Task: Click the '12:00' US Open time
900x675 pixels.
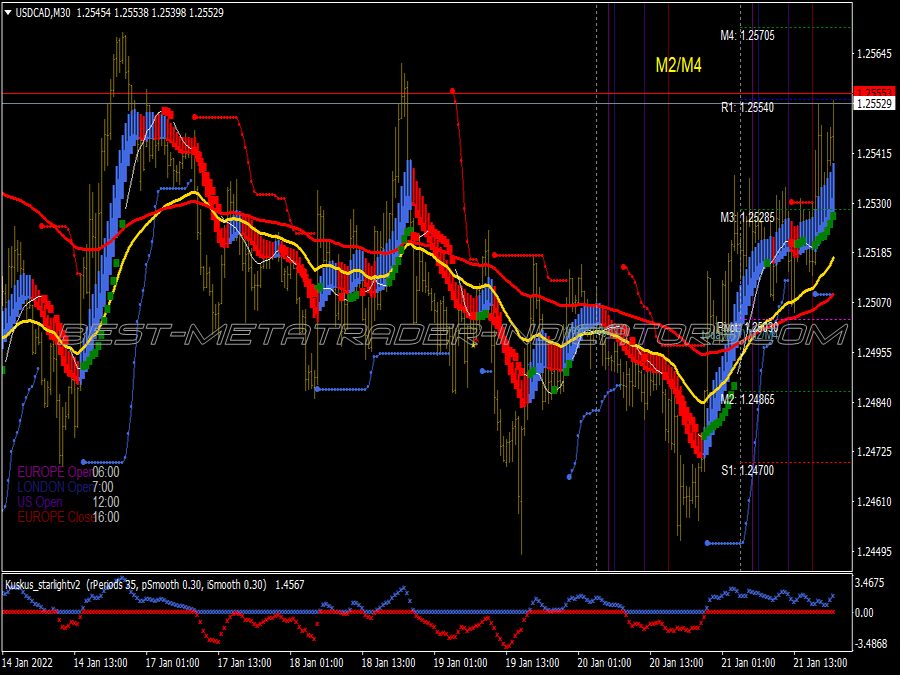Action: (x=106, y=502)
